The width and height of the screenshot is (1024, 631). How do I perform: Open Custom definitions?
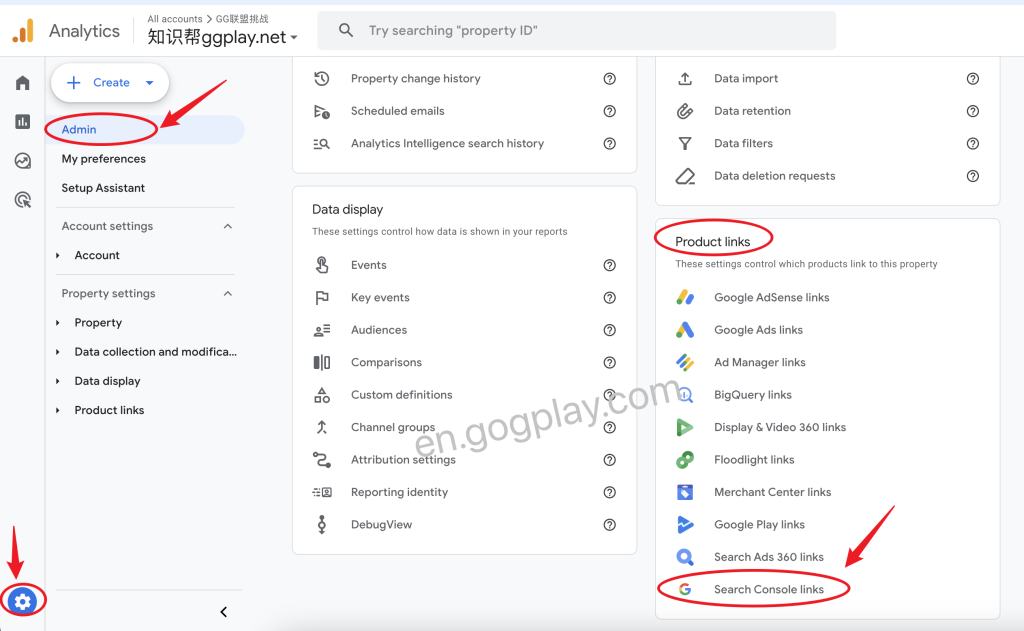click(402, 395)
